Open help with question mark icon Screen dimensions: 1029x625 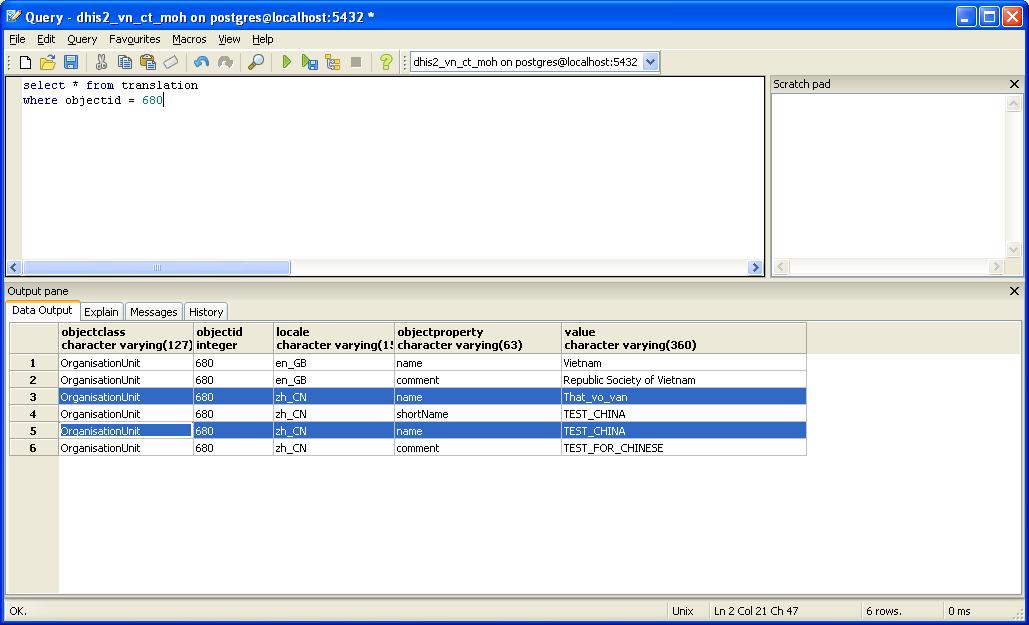[x=386, y=62]
